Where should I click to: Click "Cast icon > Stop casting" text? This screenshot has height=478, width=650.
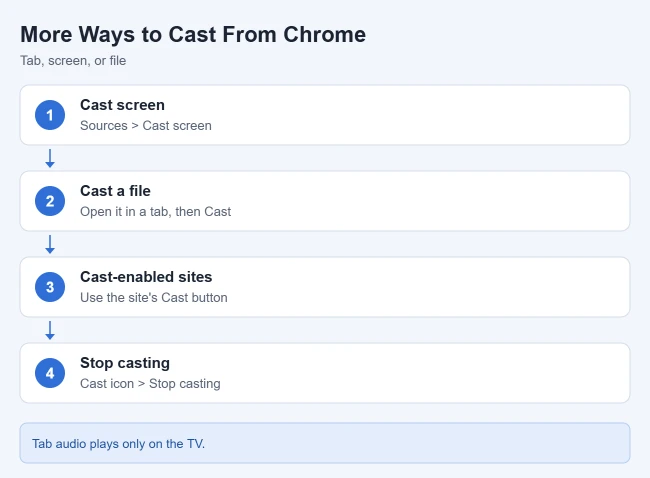(x=150, y=383)
